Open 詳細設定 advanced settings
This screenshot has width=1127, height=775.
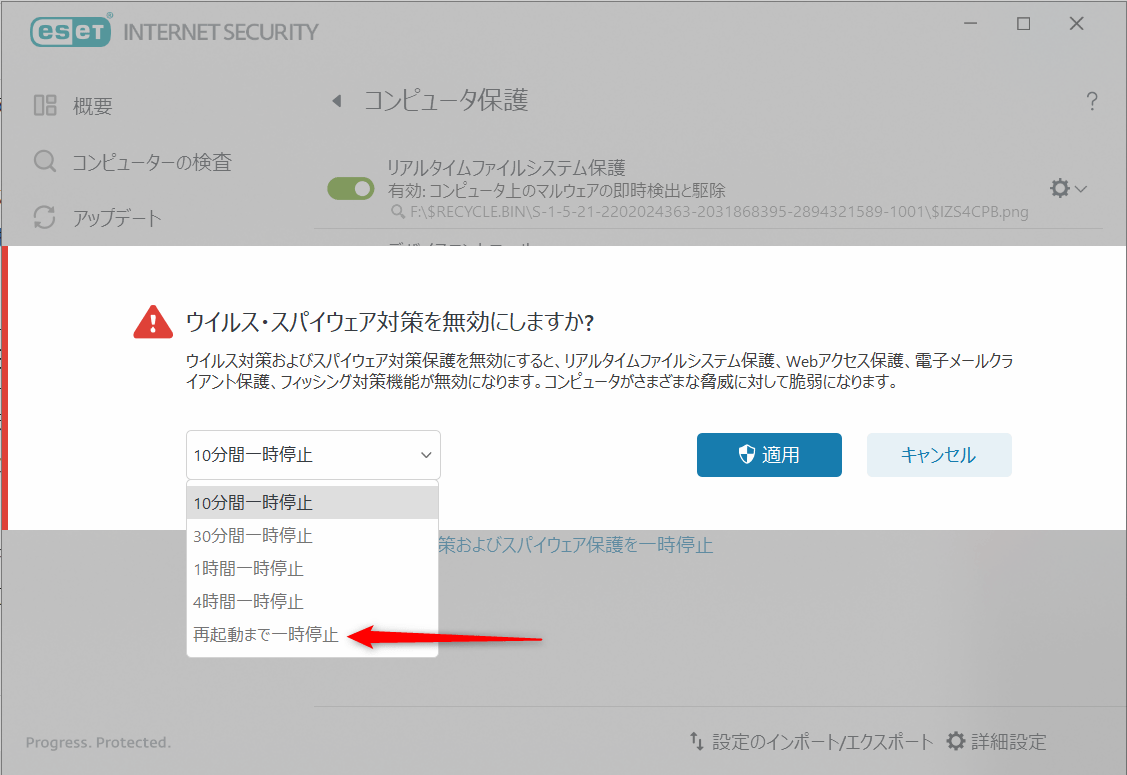pyautogui.click(x=996, y=742)
